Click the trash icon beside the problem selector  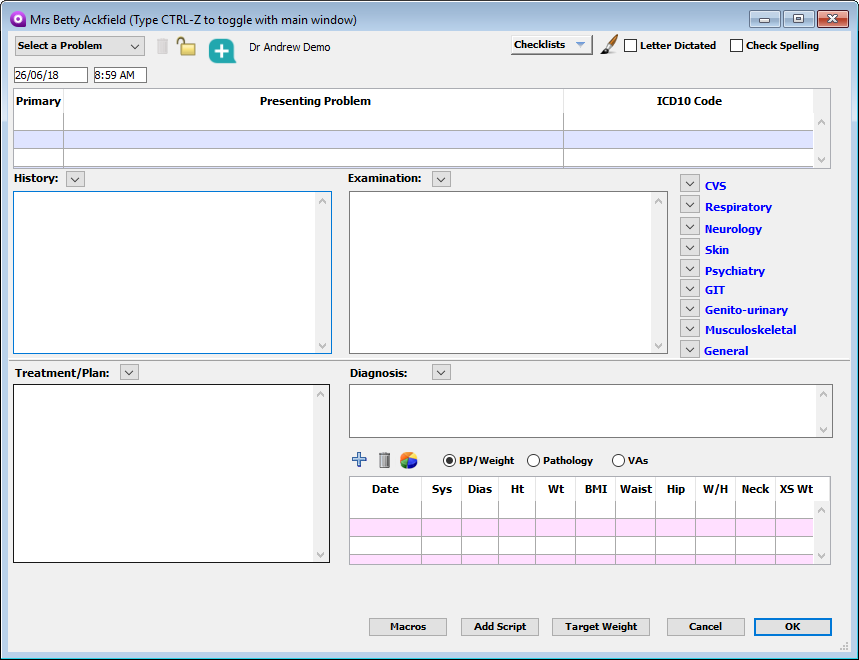[x=162, y=45]
